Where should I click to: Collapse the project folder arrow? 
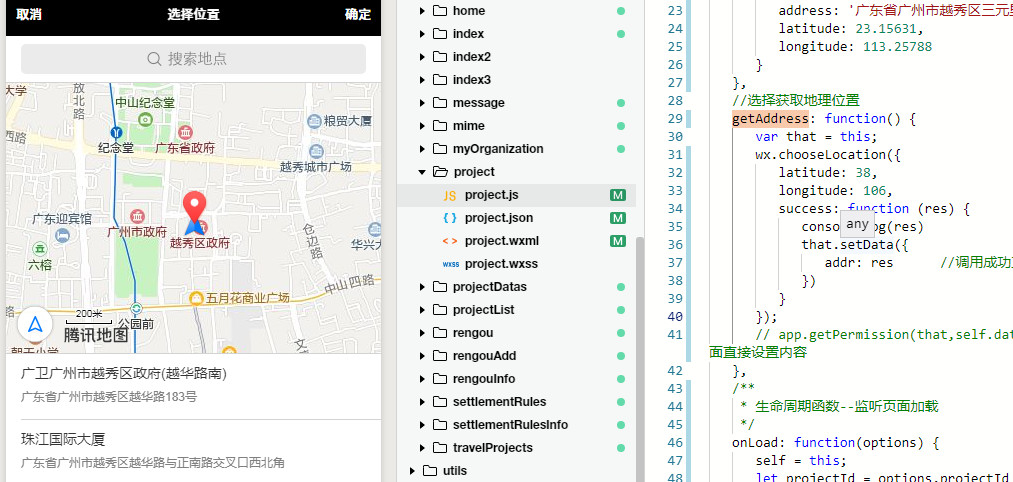(x=422, y=172)
